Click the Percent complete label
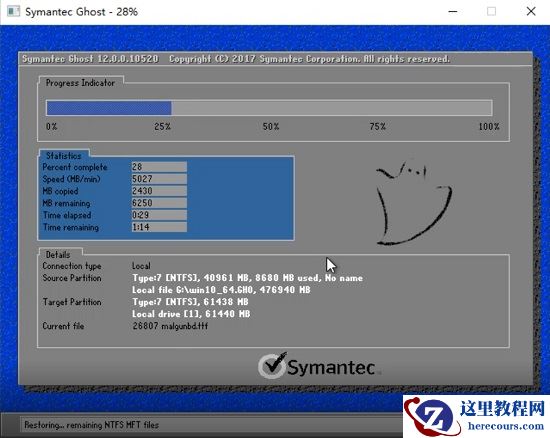550x438 pixels. 75,167
